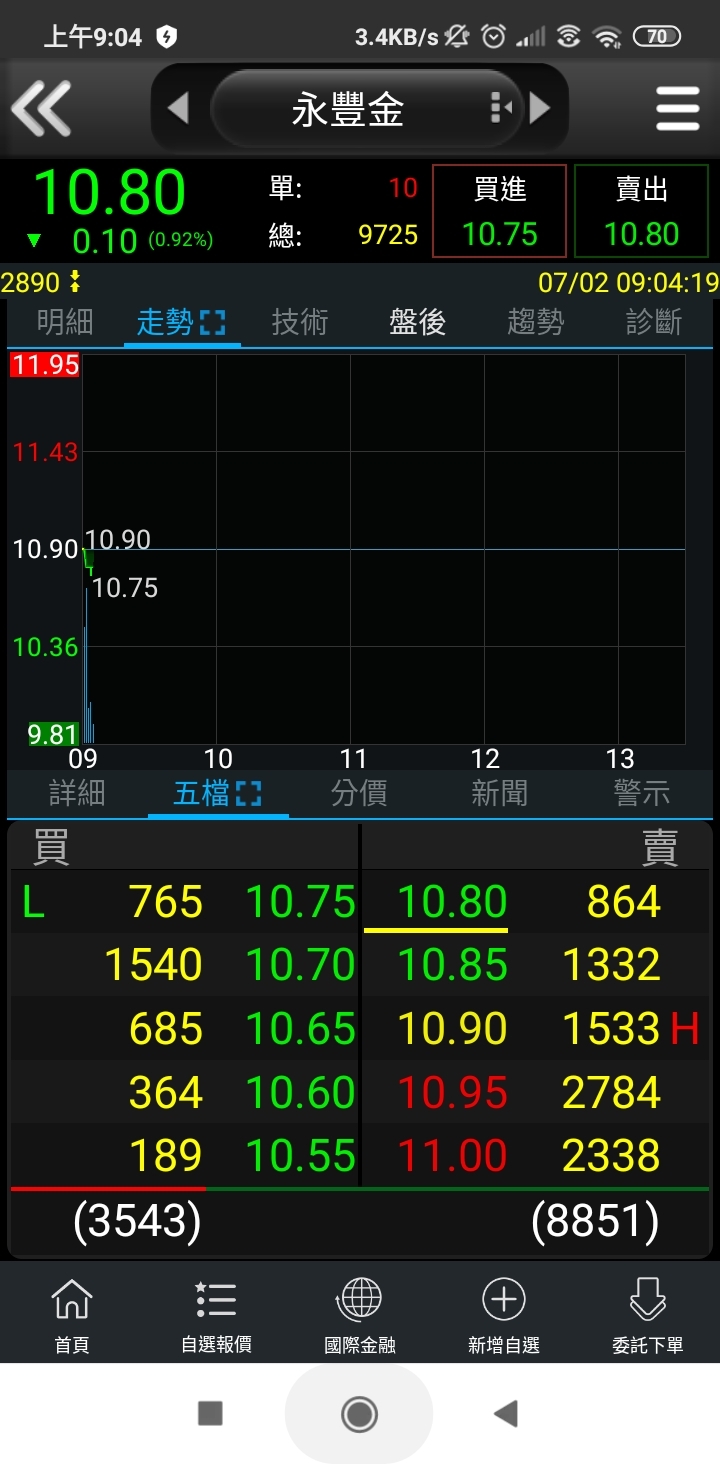Image resolution: width=720 pixels, height=1464 pixels.
Task: Switch to the 詳細 tab
Action: (x=77, y=794)
